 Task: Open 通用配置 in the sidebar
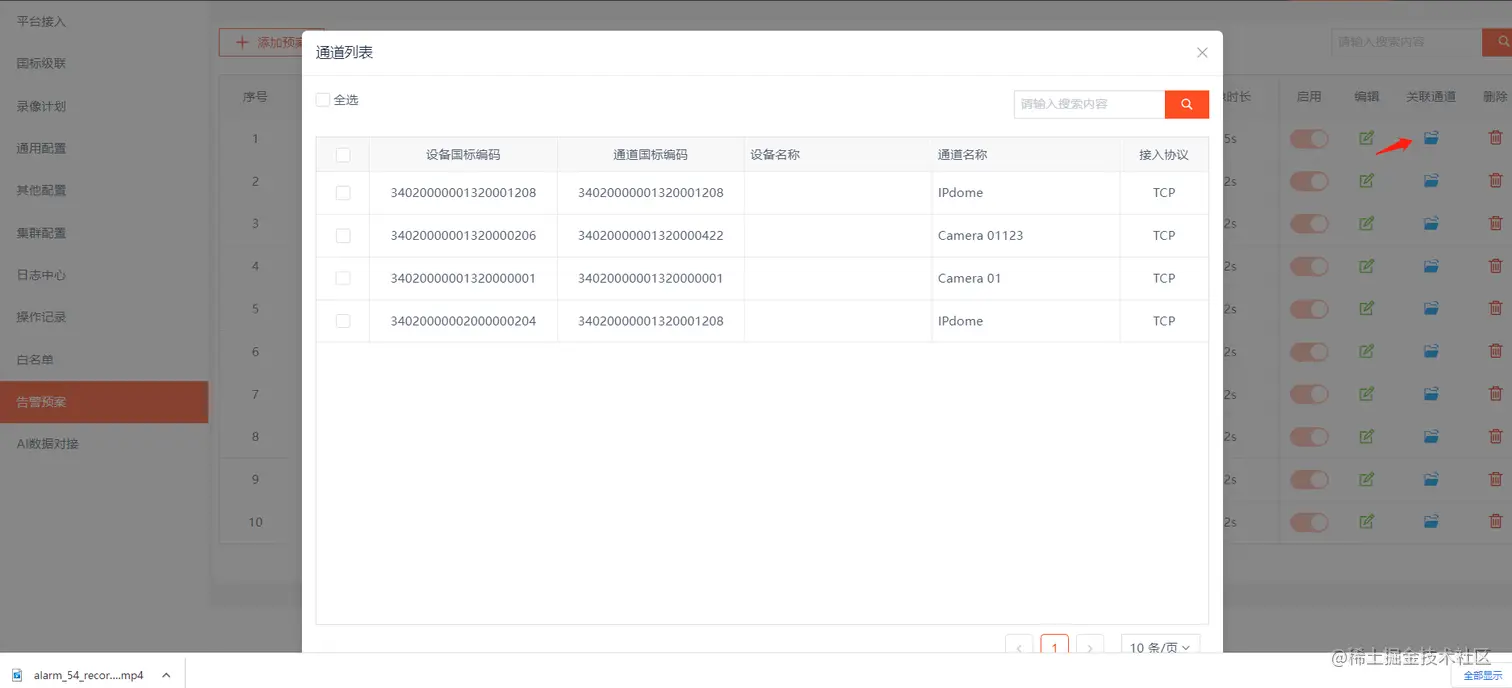104,148
